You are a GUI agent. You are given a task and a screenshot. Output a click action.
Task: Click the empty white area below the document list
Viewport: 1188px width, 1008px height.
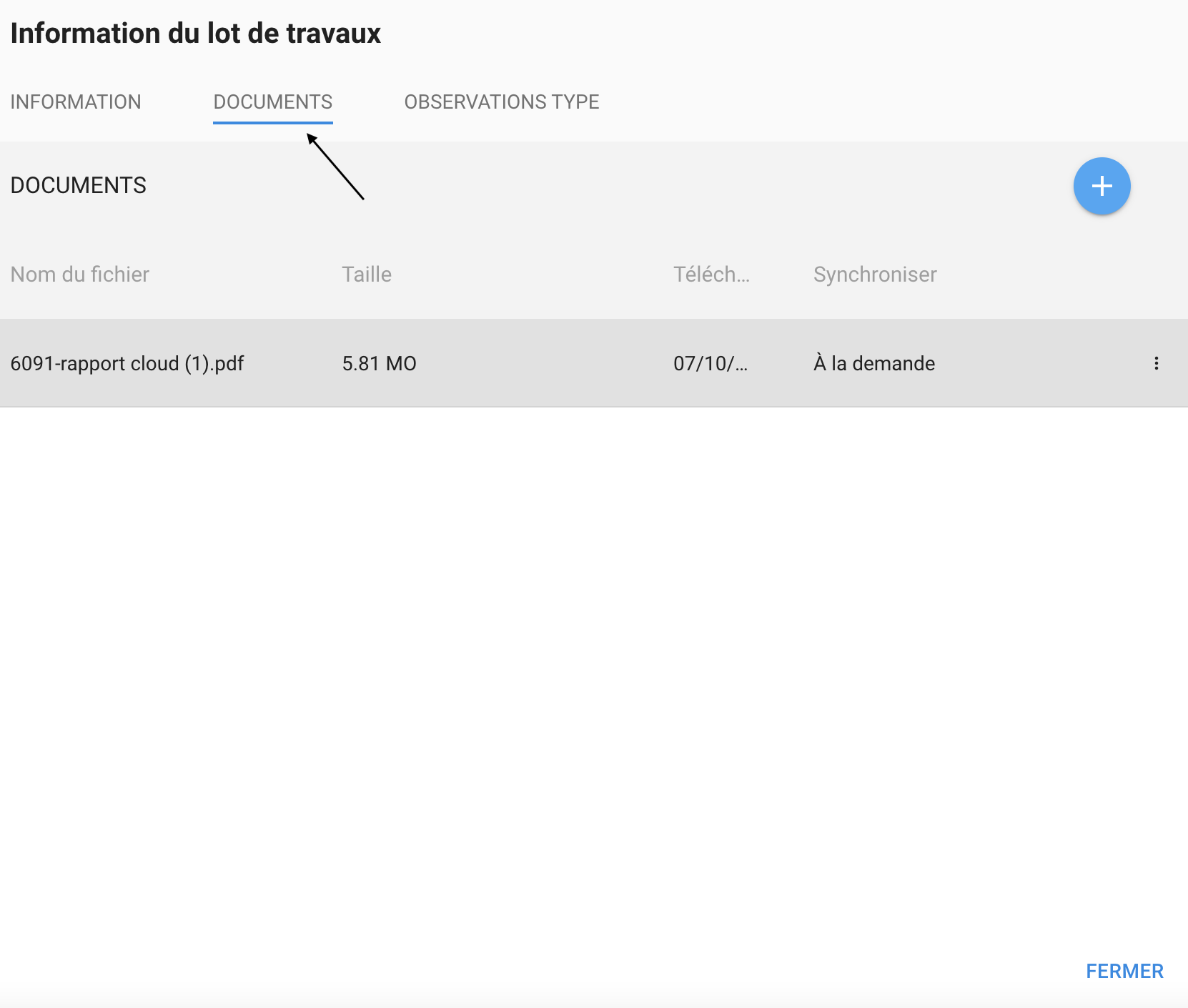[593, 643]
